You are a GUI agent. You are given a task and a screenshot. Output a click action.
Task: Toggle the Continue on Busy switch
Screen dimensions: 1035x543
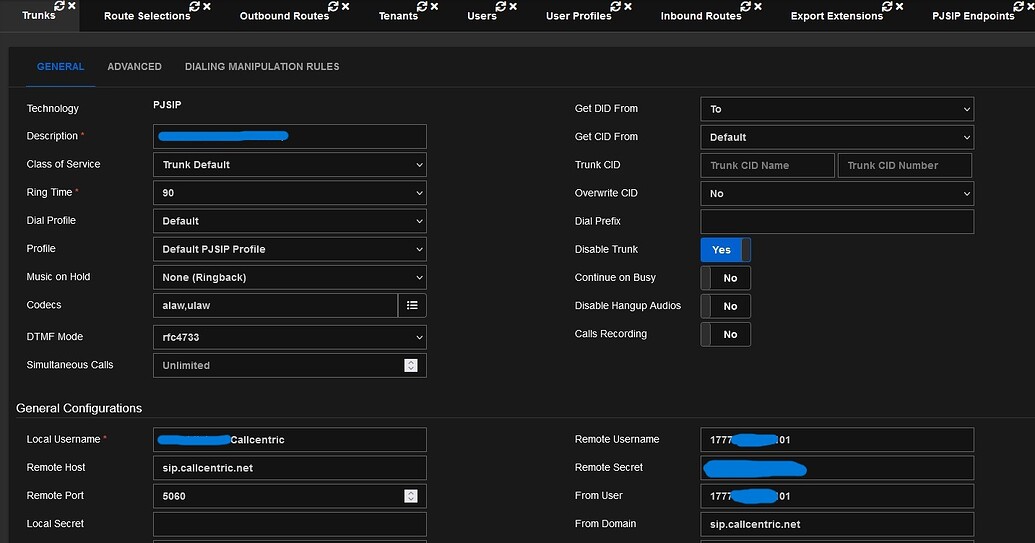pyautogui.click(x=725, y=278)
